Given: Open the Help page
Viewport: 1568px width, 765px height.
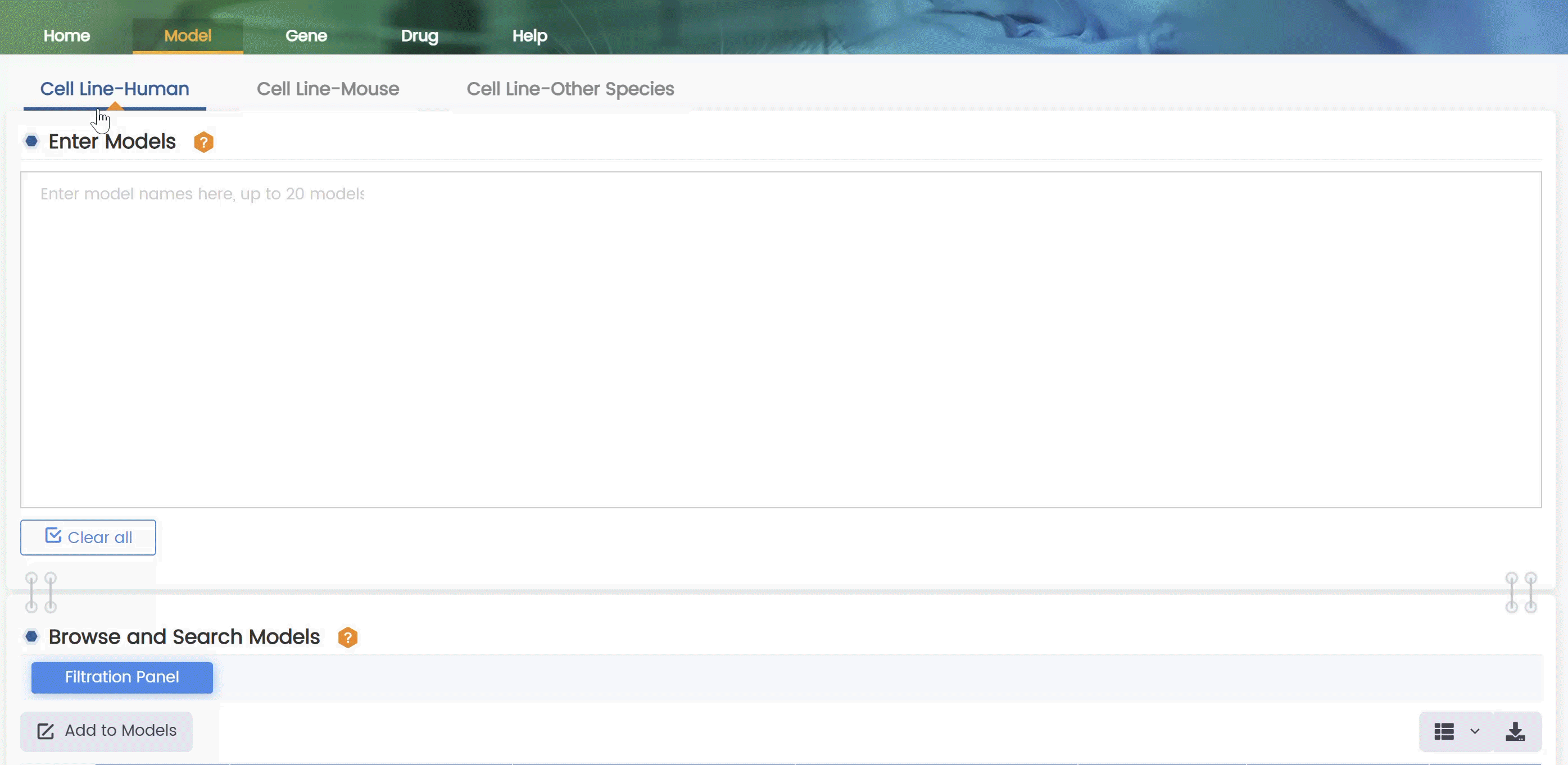Looking at the screenshot, I should click(529, 36).
